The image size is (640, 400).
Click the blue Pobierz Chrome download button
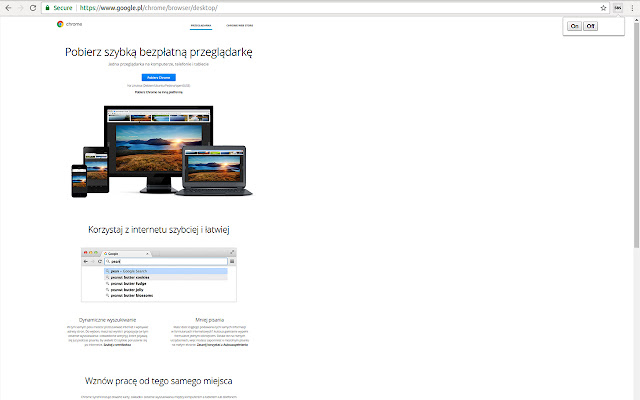[159, 78]
